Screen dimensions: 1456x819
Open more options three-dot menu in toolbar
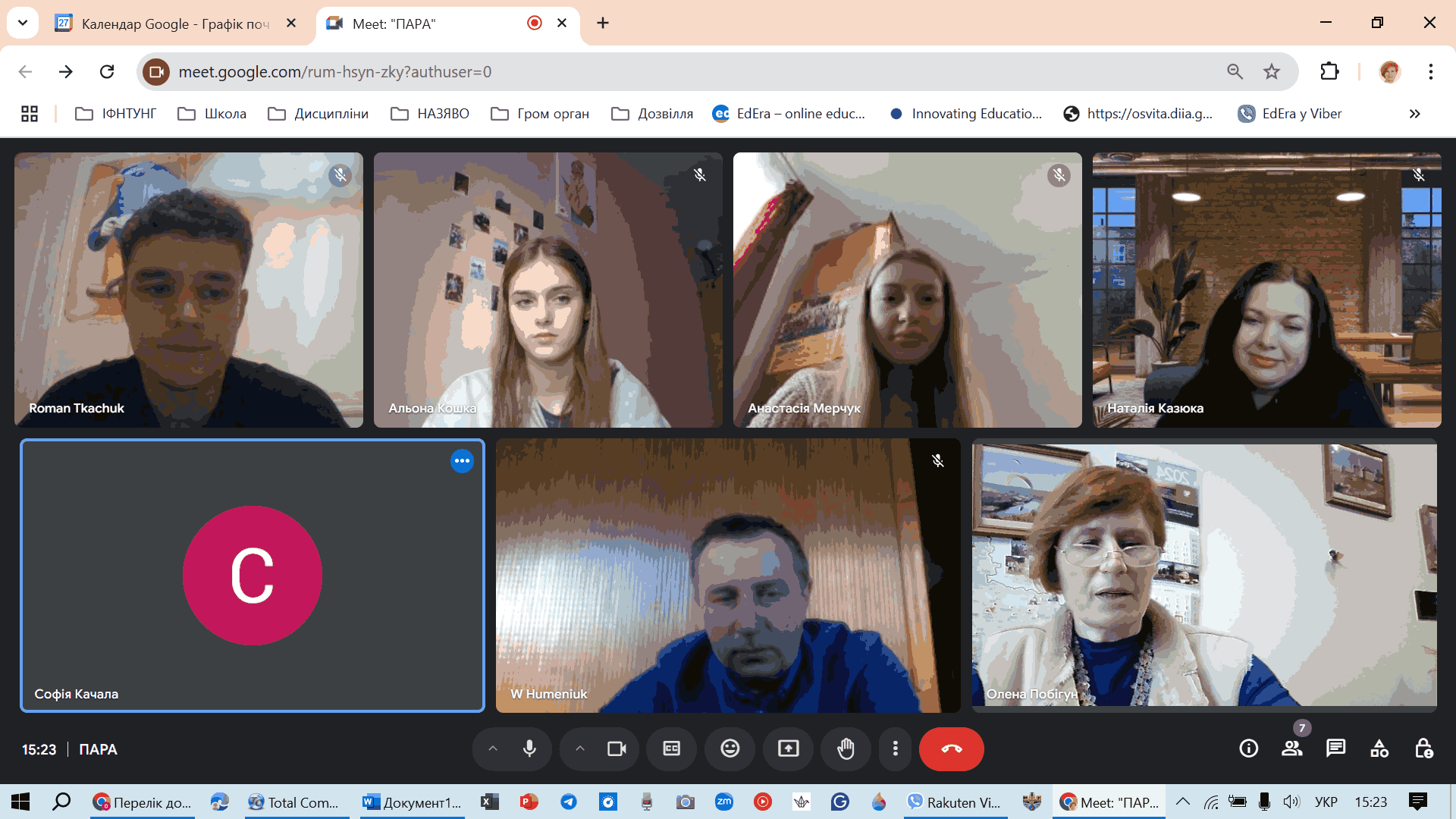[x=896, y=749]
